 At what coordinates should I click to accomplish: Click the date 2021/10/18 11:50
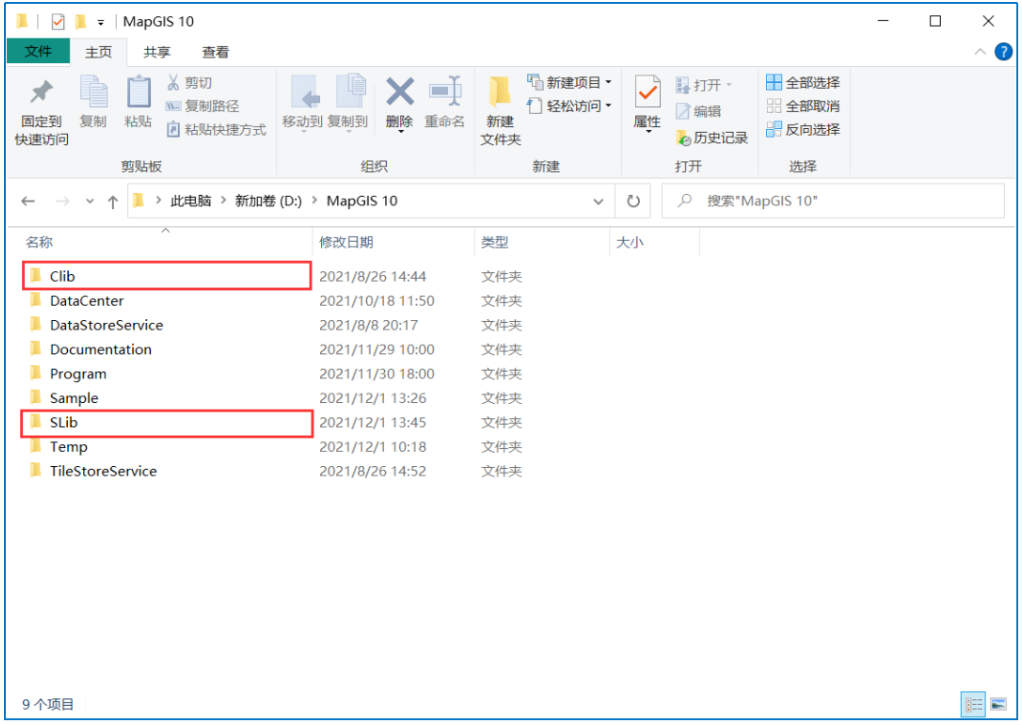(x=377, y=300)
